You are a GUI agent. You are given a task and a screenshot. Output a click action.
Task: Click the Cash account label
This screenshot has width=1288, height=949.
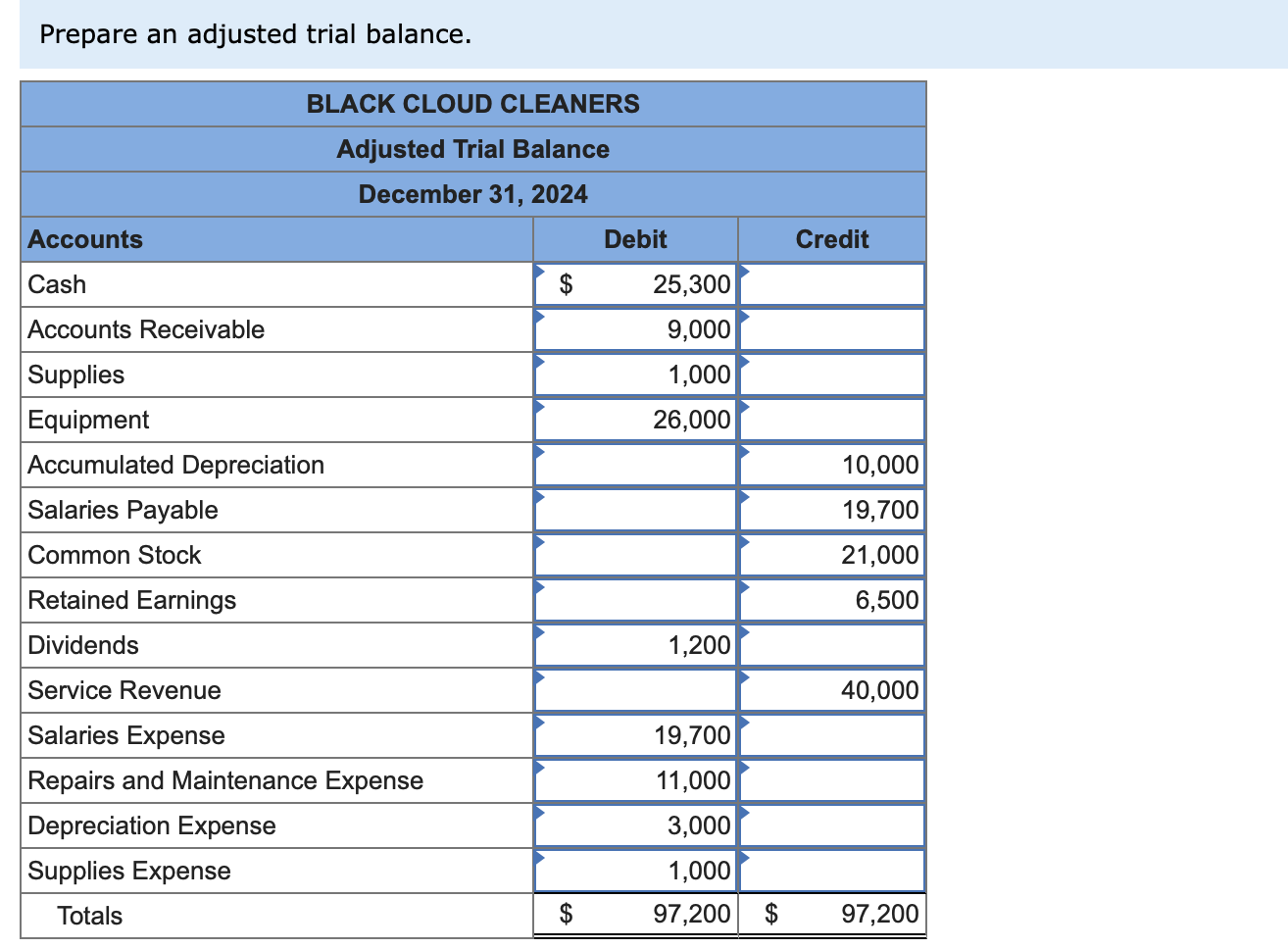pos(57,284)
